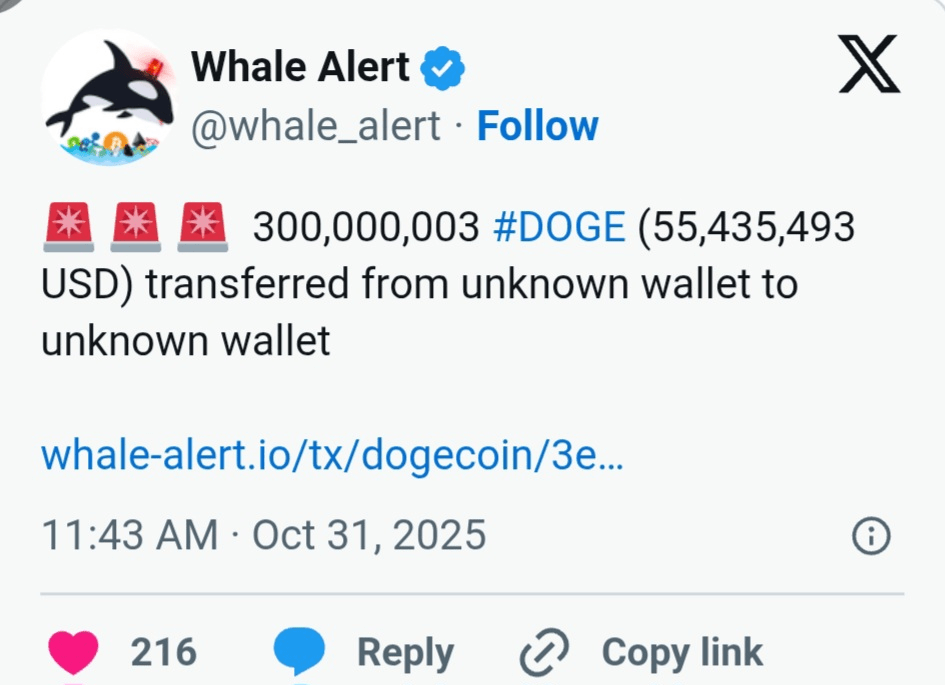The height and width of the screenshot is (685, 945).
Task: Click the X logo icon
Action: coord(869,64)
